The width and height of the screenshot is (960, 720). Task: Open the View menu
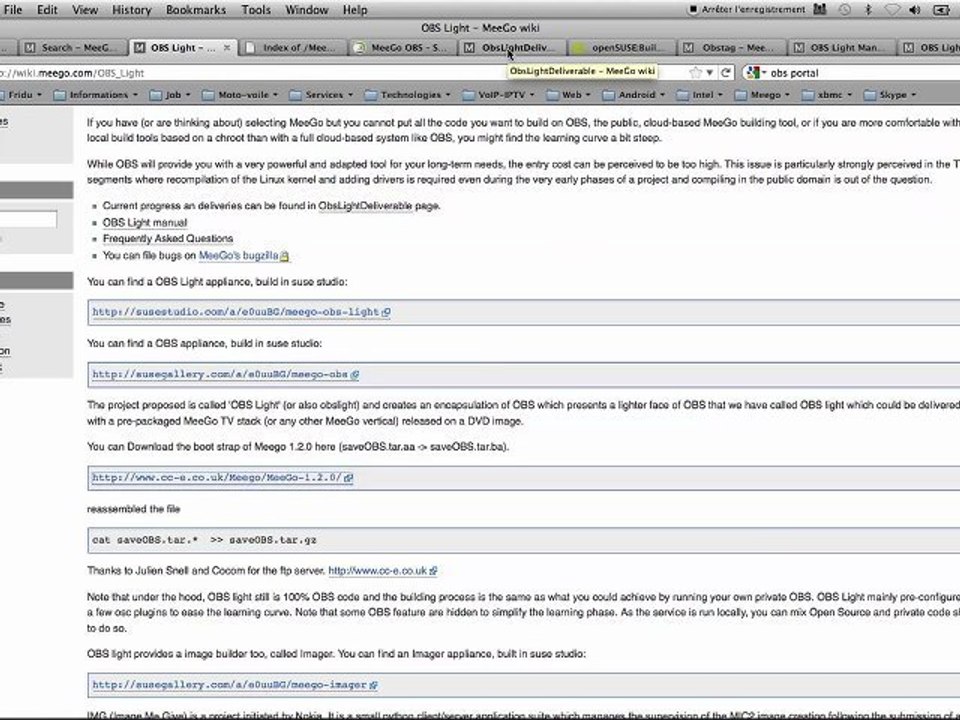(x=84, y=10)
